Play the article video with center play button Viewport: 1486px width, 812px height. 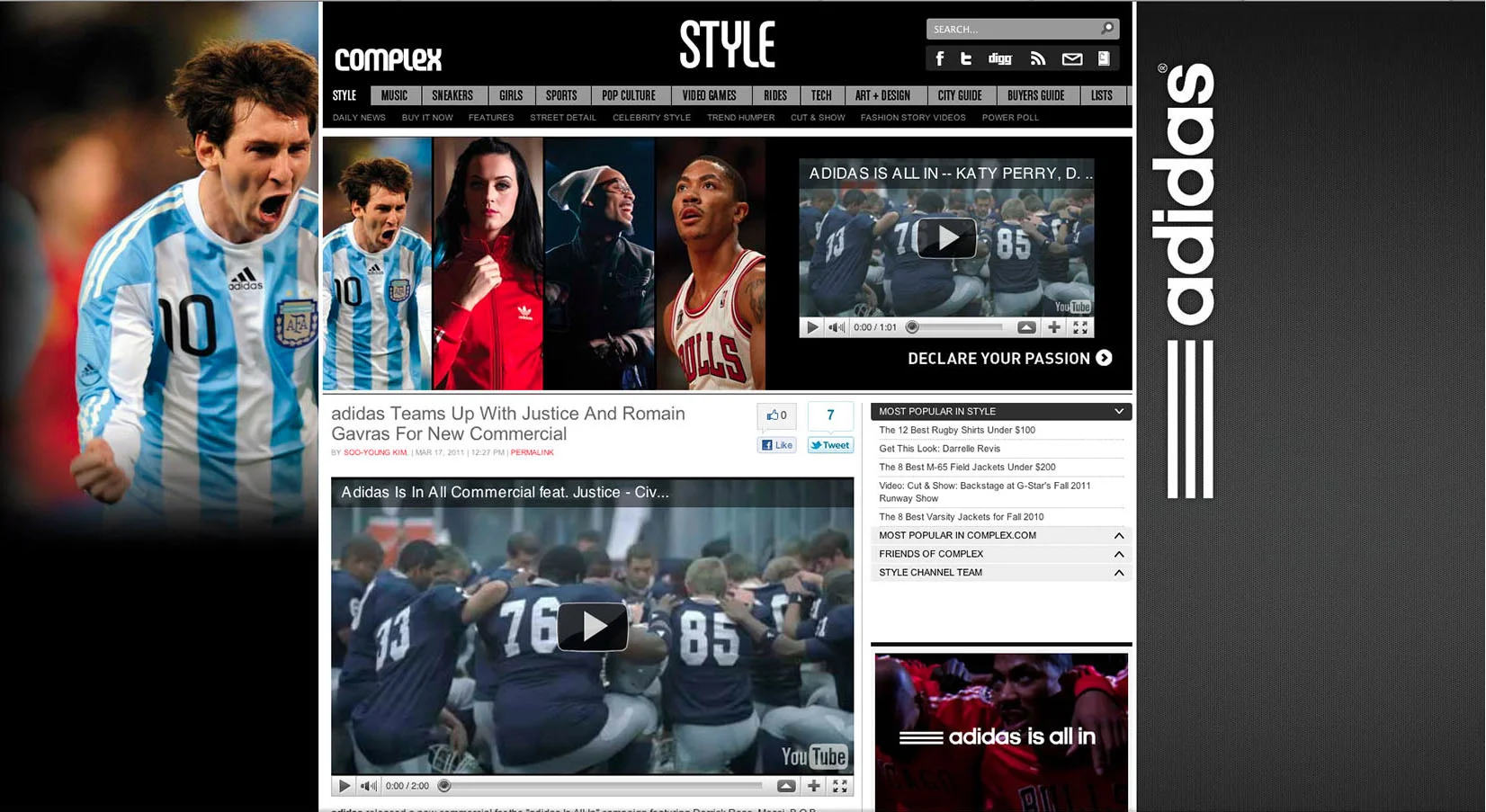[592, 627]
